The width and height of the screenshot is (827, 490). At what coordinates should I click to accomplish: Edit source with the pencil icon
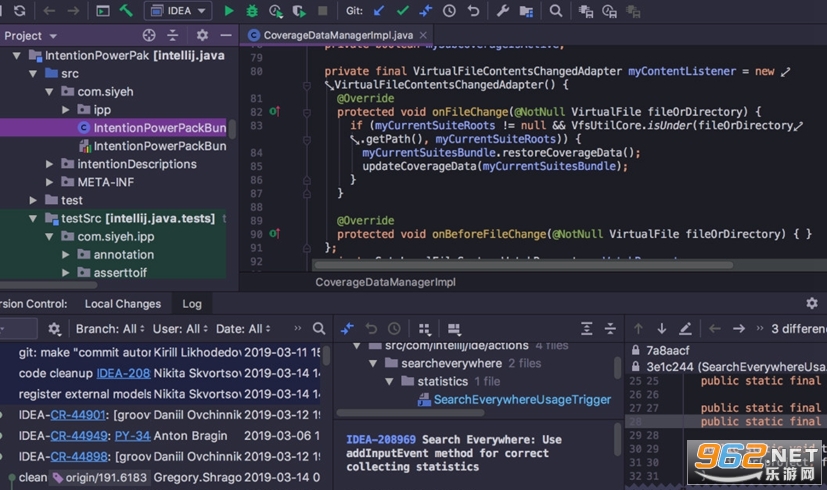click(x=685, y=329)
